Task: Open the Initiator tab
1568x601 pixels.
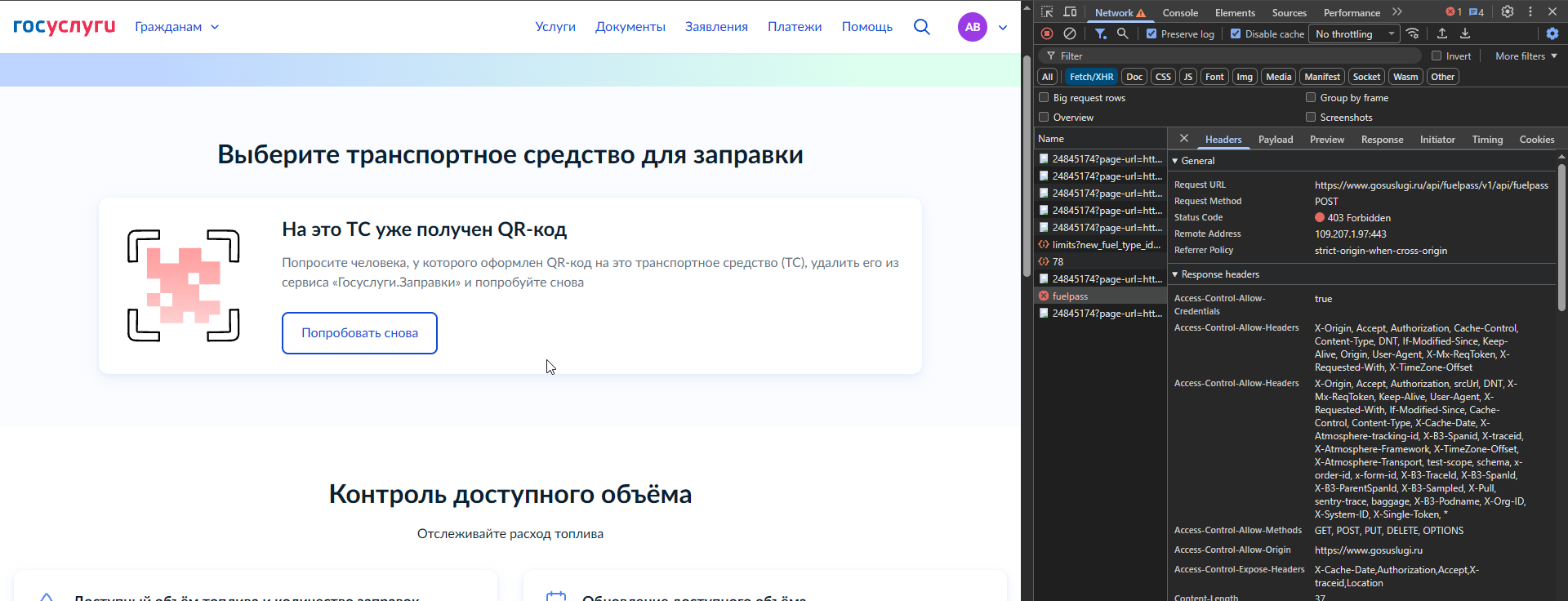Action: 1437,140
